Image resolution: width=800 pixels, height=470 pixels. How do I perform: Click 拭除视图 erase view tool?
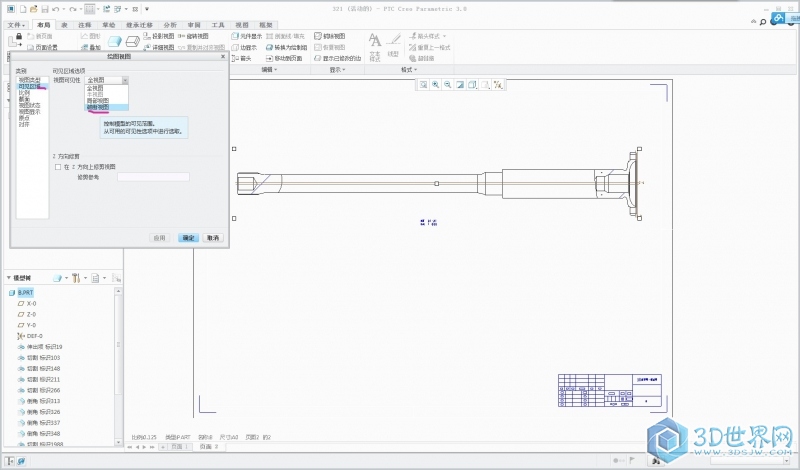coord(330,36)
